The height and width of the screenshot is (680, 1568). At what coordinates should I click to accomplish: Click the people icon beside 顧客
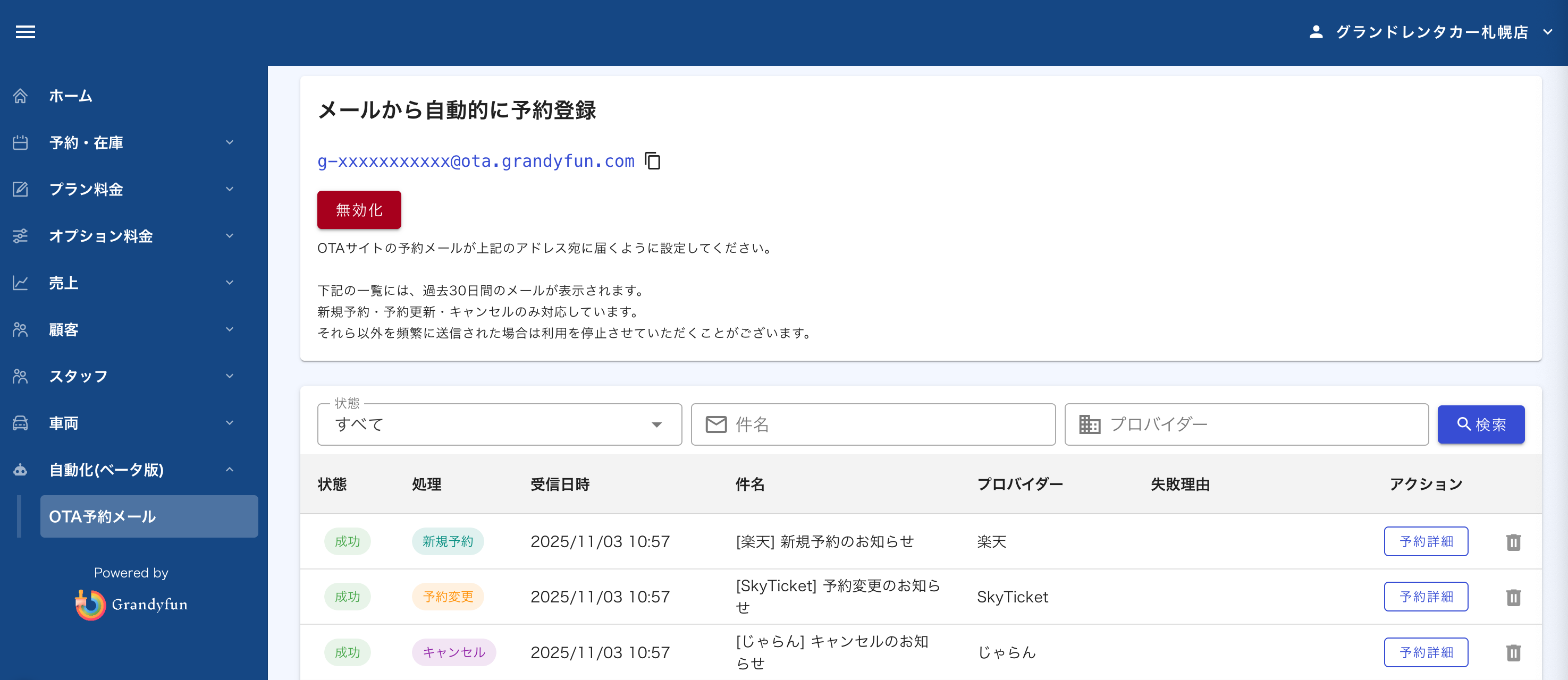click(21, 329)
